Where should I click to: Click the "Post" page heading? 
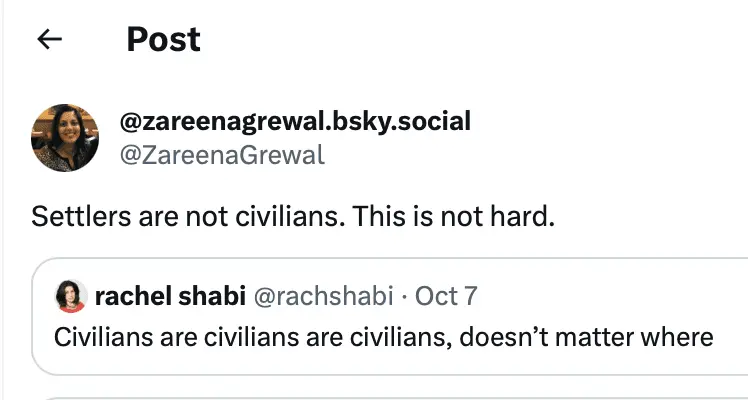pyautogui.click(x=163, y=39)
